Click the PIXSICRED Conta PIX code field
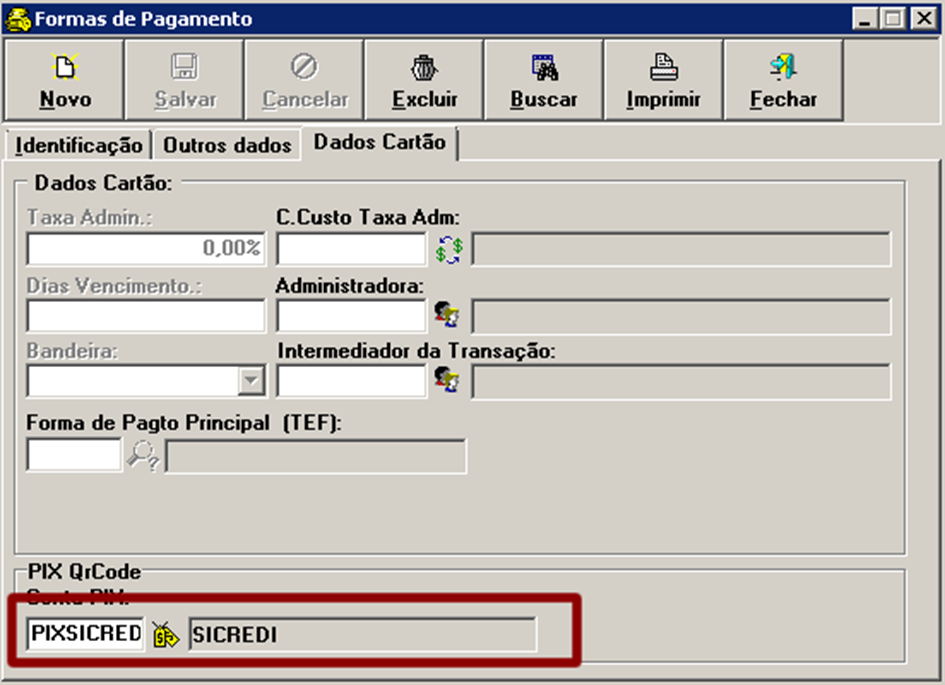 86,634
